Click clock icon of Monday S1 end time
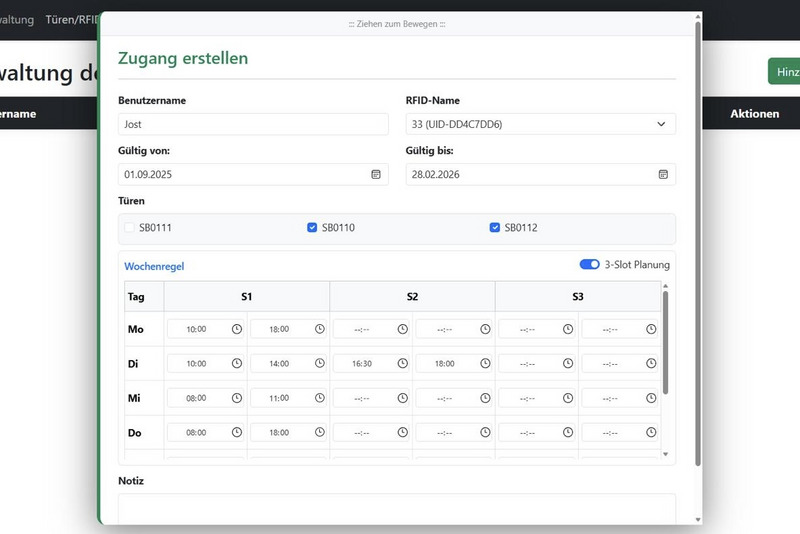The height and width of the screenshot is (534, 800). [x=319, y=329]
